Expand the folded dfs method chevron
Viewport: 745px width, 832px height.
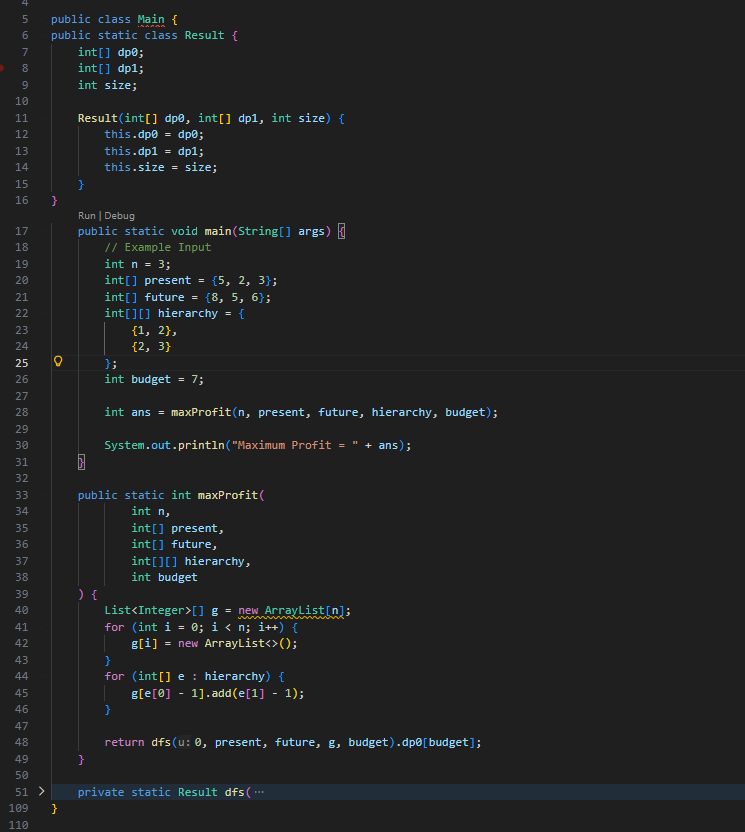(x=41, y=792)
